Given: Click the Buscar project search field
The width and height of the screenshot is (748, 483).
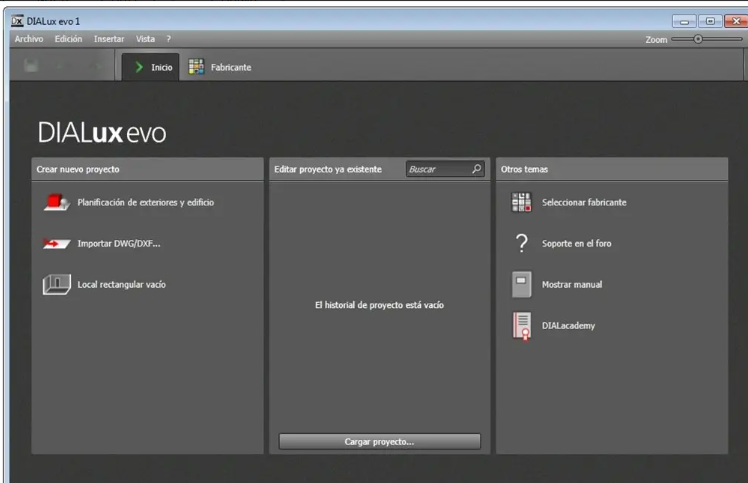Looking at the screenshot, I should (445, 169).
